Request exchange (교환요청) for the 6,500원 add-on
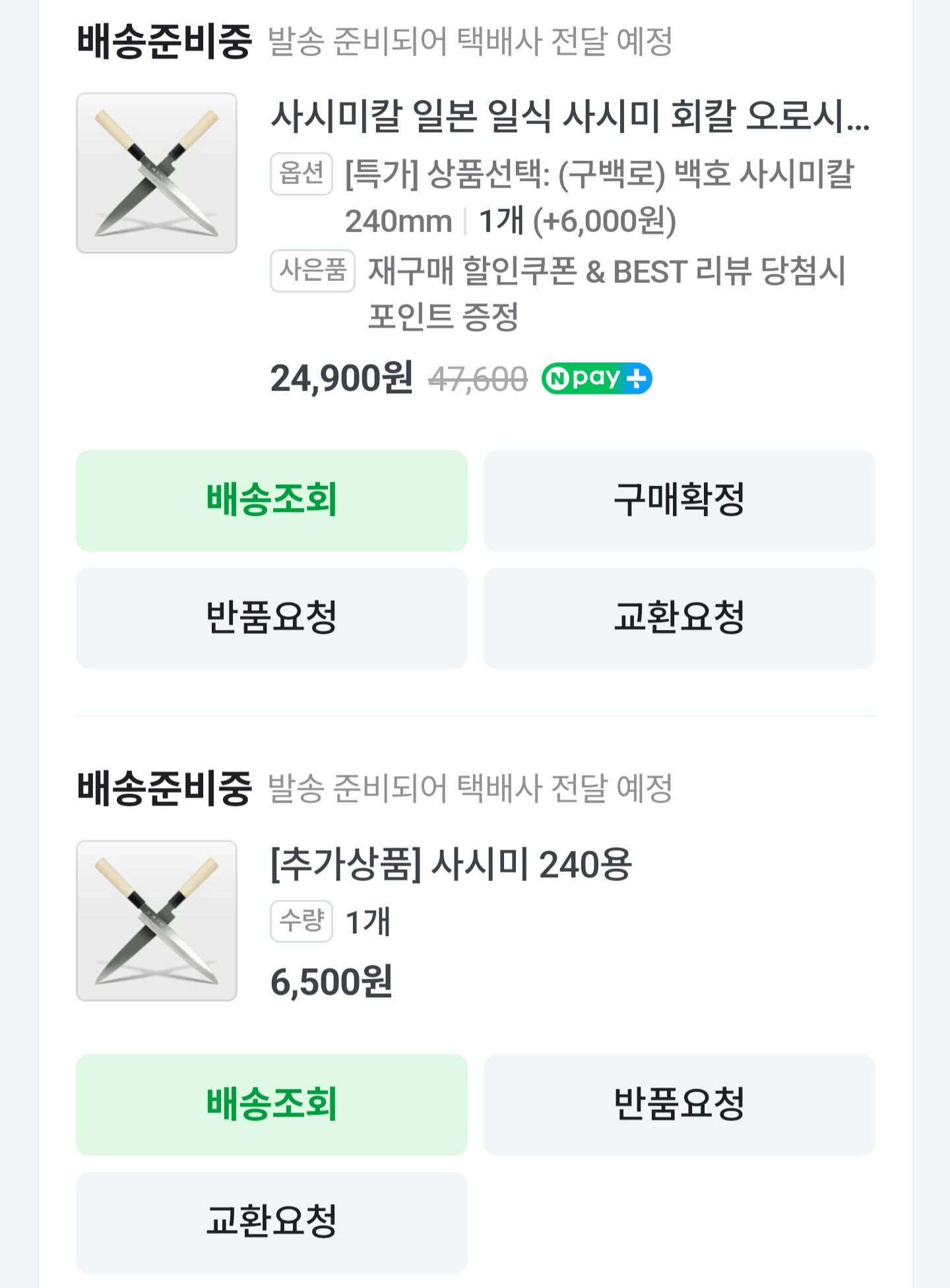This screenshot has width=950, height=1288. [x=271, y=1222]
